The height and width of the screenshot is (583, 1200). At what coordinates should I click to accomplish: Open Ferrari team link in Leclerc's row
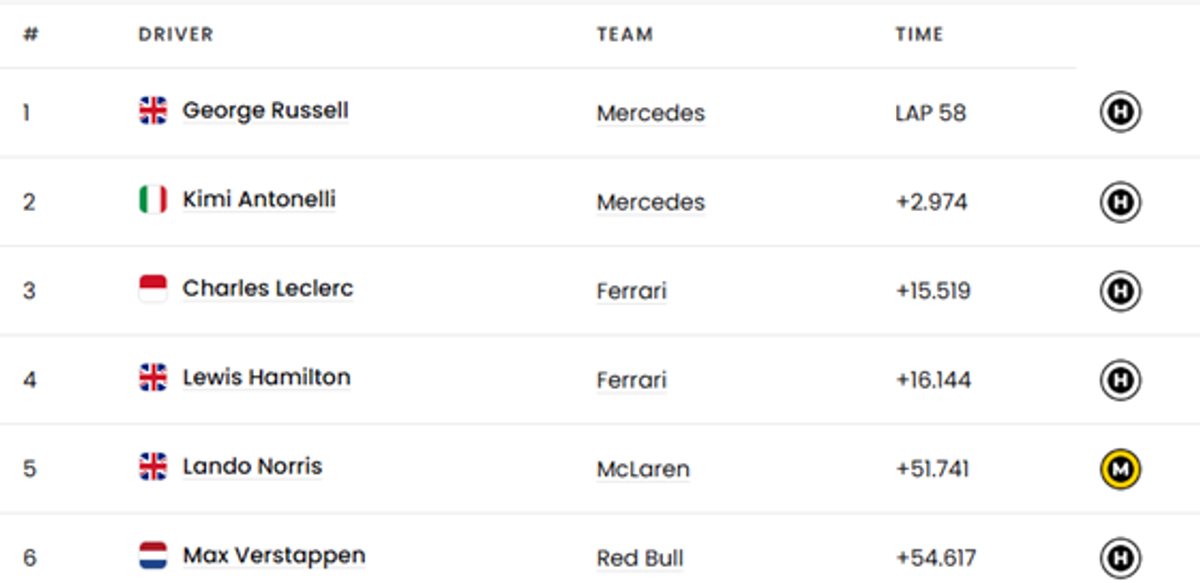pos(631,291)
